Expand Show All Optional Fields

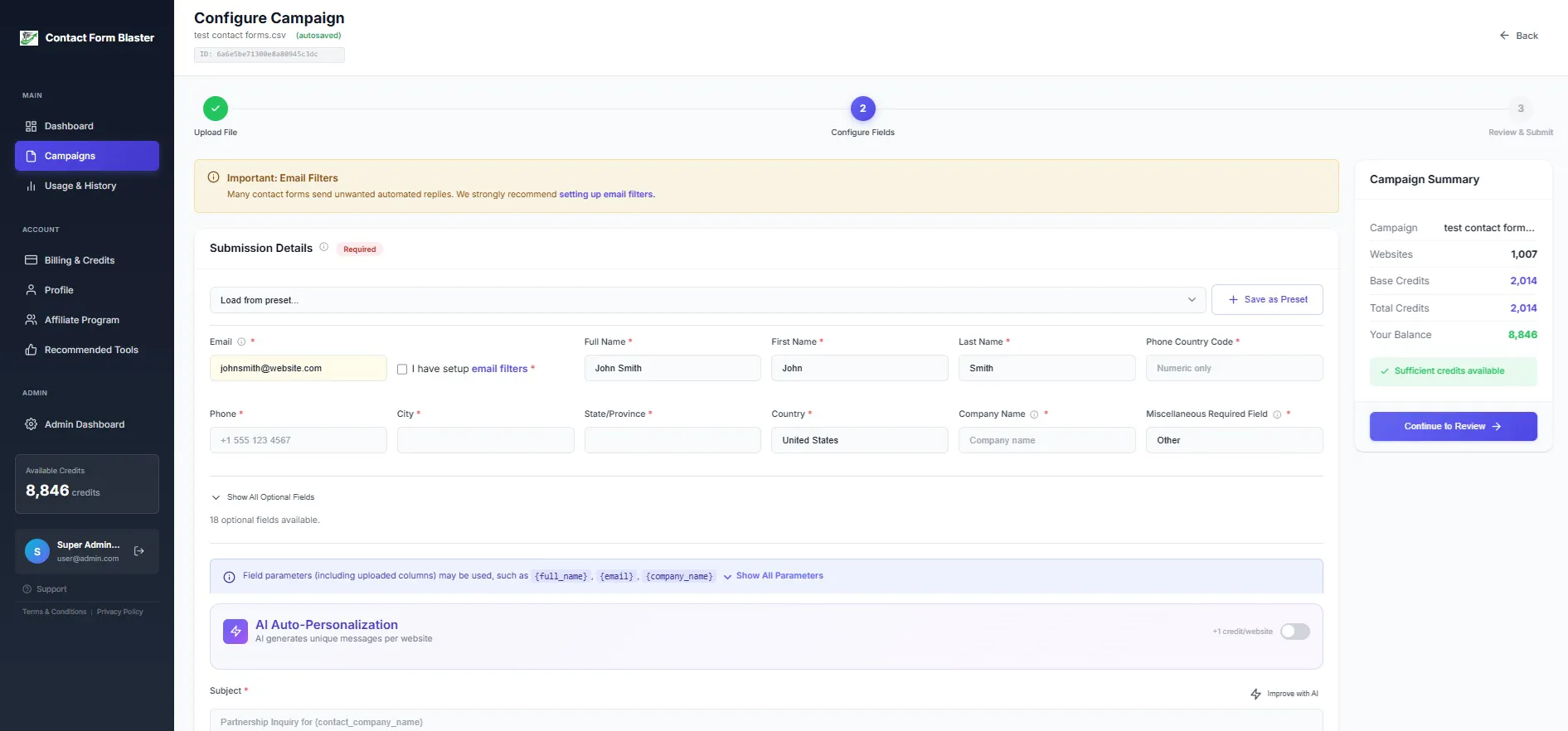[263, 497]
